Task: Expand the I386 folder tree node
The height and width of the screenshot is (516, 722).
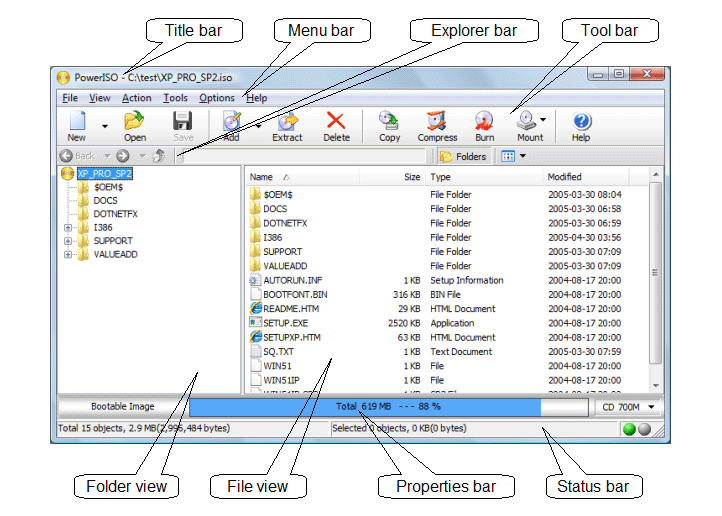Action: (68, 227)
